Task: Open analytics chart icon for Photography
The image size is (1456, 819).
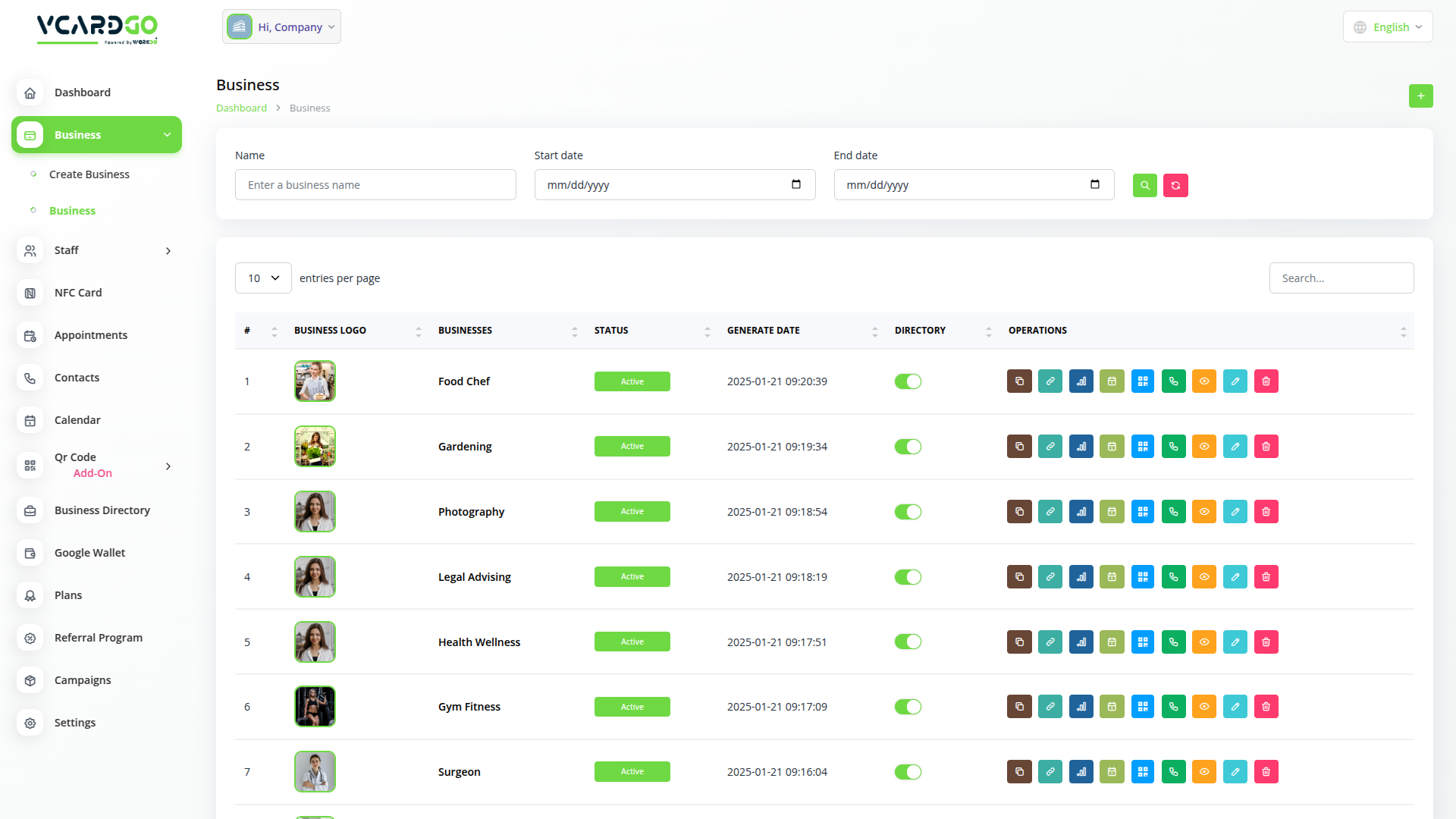Action: pos(1081,512)
